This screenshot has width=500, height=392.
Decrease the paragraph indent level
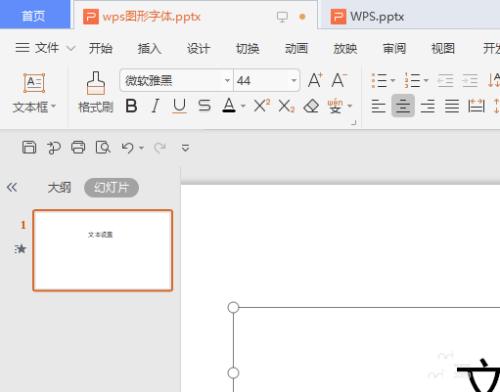[x=445, y=80]
